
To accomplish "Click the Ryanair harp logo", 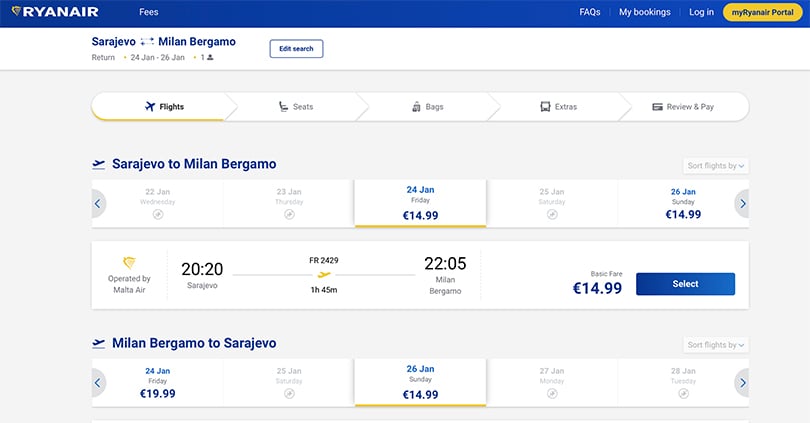I will pyautogui.click(x=16, y=11).
